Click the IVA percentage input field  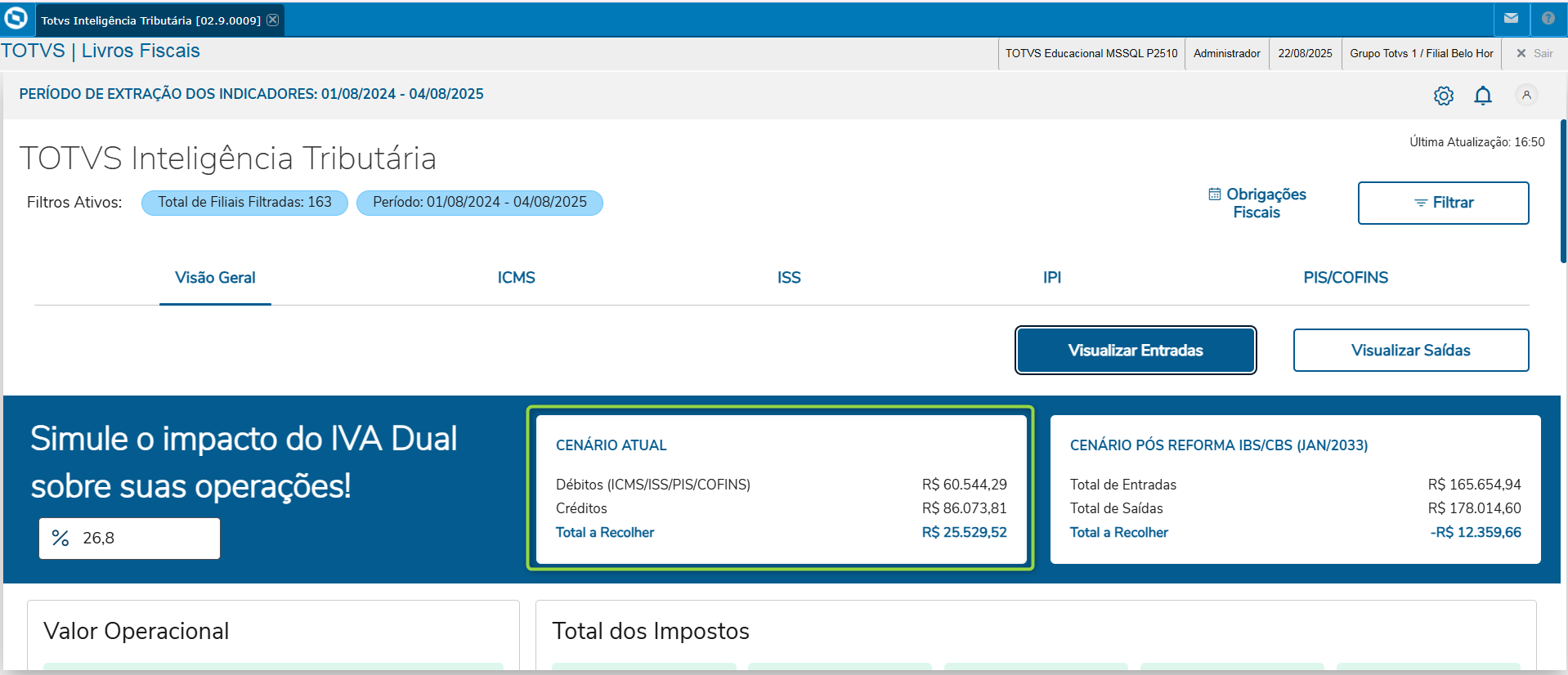coord(129,539)
